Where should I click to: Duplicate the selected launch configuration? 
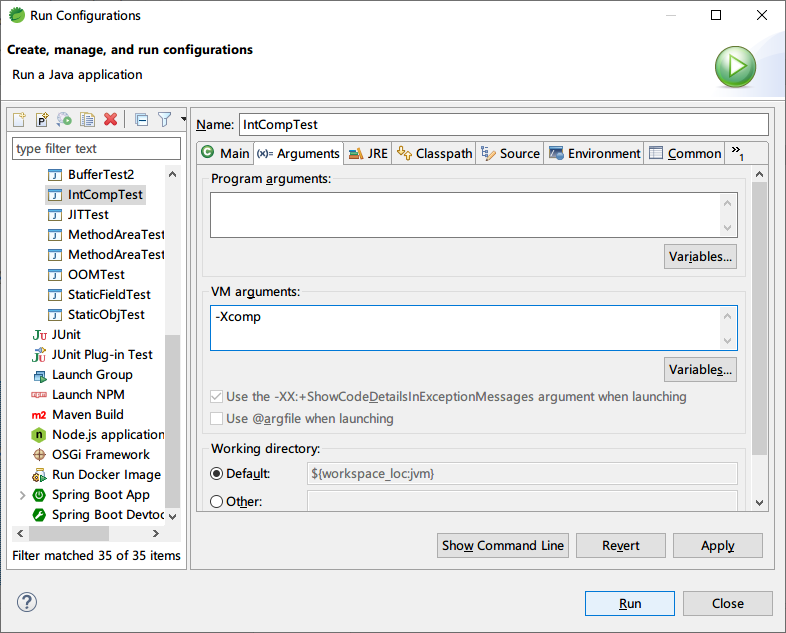87,120
